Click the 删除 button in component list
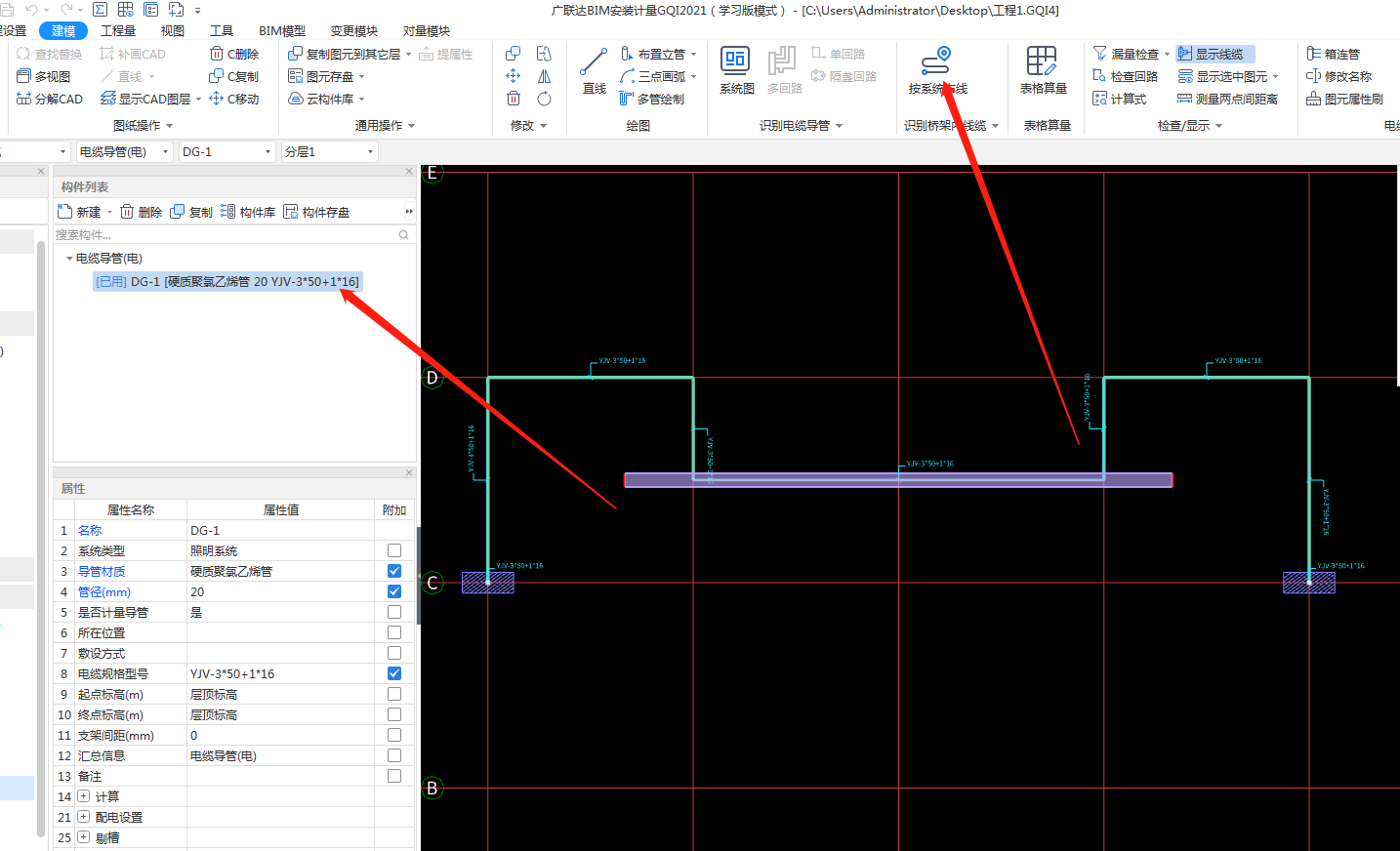 pyautogui.click(x=141, y=212)
